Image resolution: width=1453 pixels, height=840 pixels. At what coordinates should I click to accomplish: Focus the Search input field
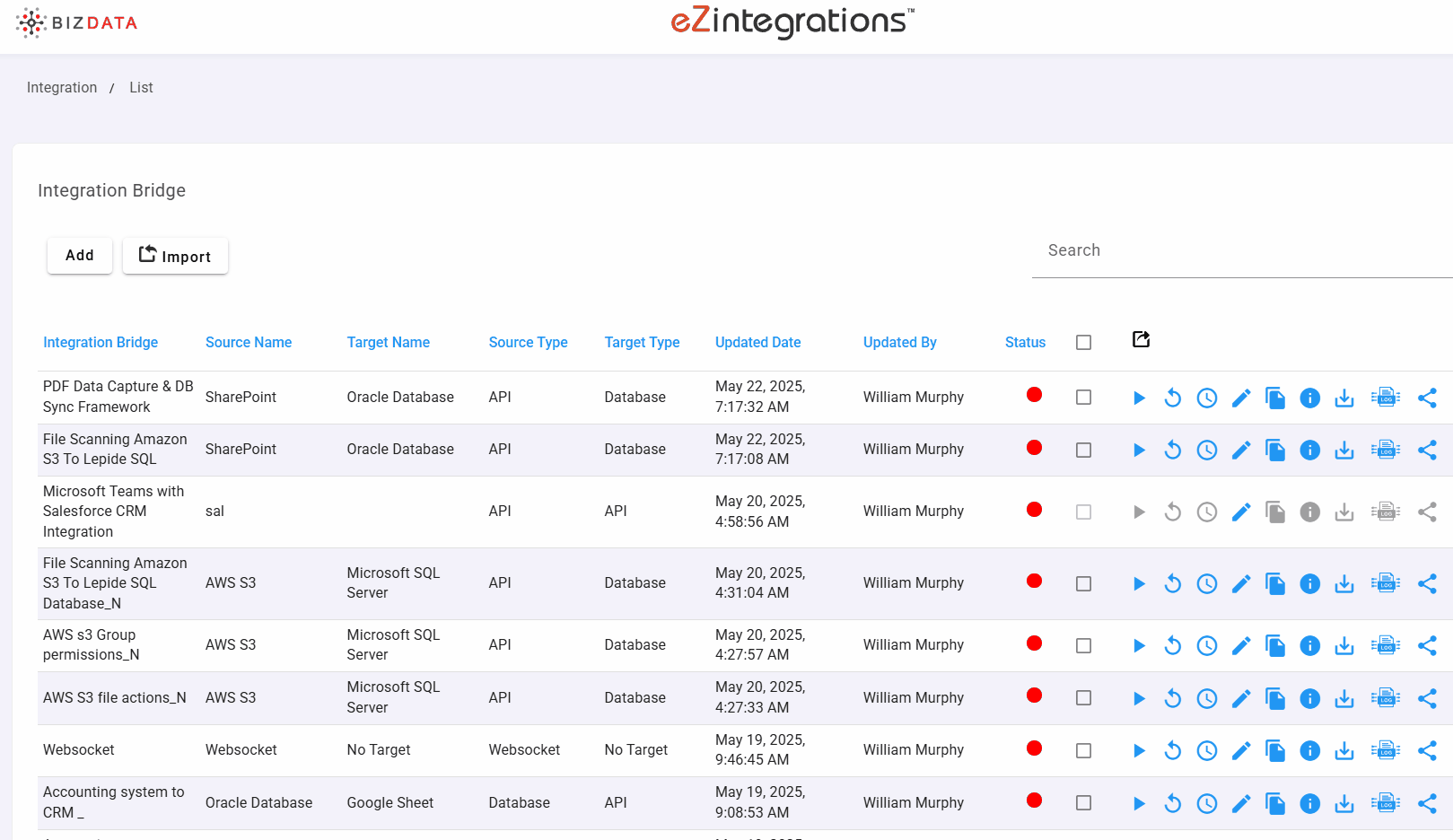[1242, 251]
